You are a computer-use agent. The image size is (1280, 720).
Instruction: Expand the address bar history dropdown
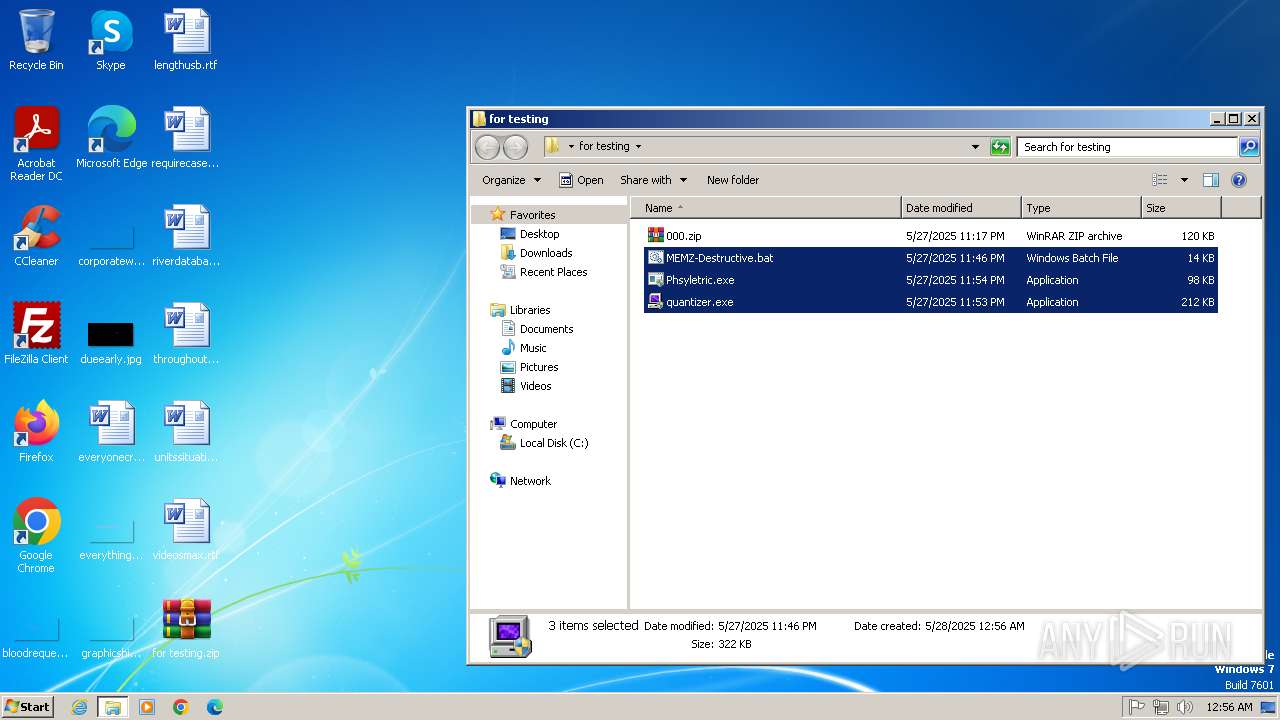click(x=976, y=147)
